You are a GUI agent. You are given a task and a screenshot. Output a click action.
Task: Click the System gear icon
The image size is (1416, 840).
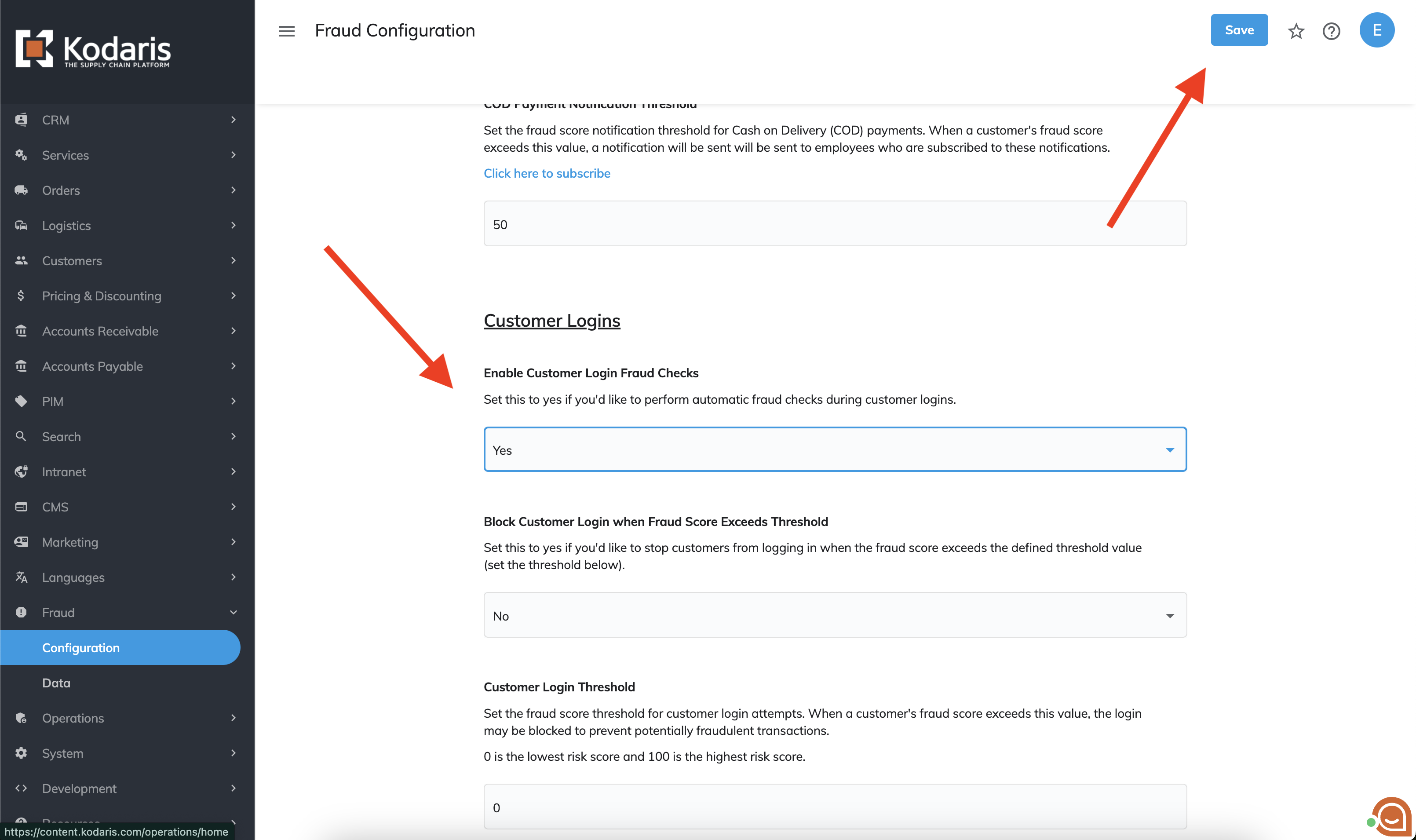pyautogui.click(x=21, y=753)
